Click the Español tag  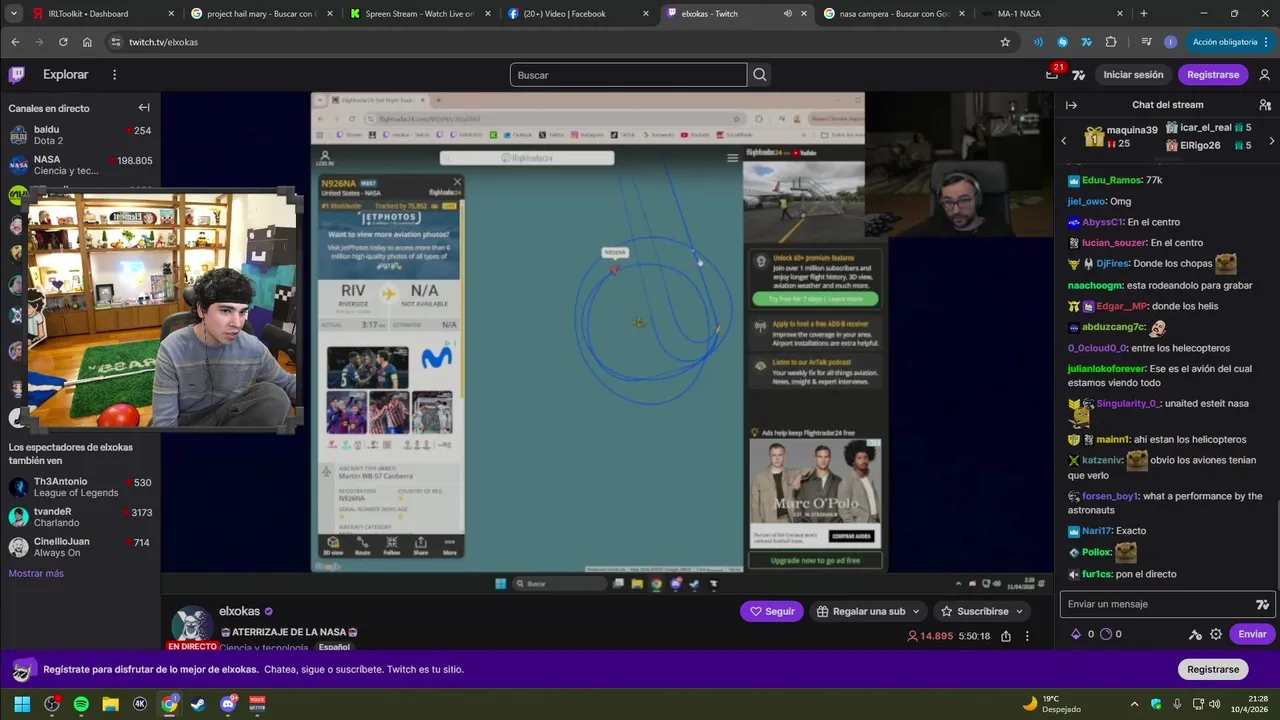pos(334,647)
